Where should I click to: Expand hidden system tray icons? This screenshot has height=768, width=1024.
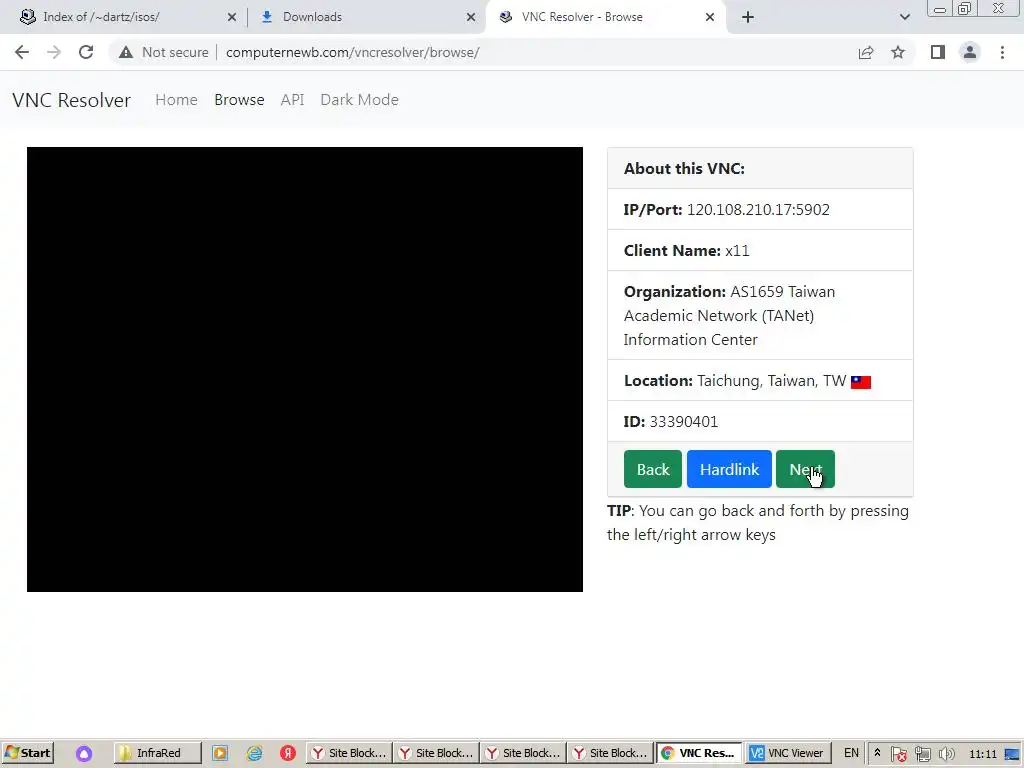[x=877, y=753]
